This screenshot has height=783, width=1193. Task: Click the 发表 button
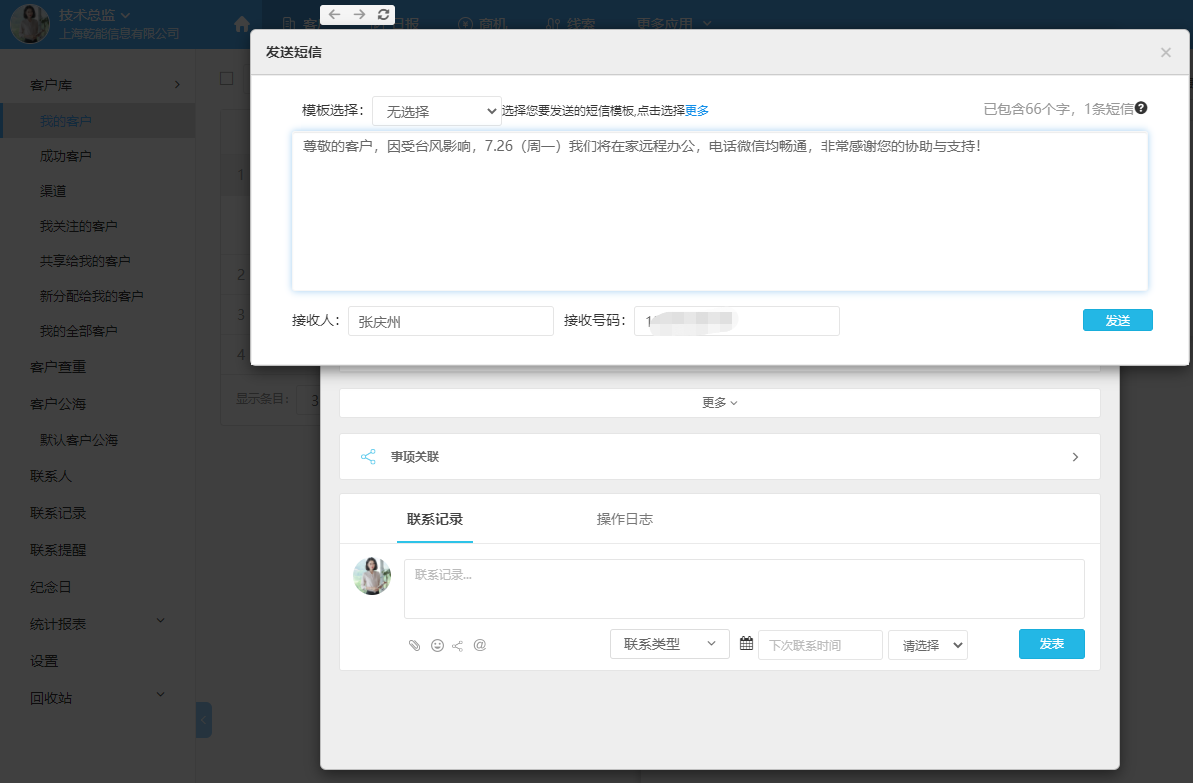click(1051, 644)
